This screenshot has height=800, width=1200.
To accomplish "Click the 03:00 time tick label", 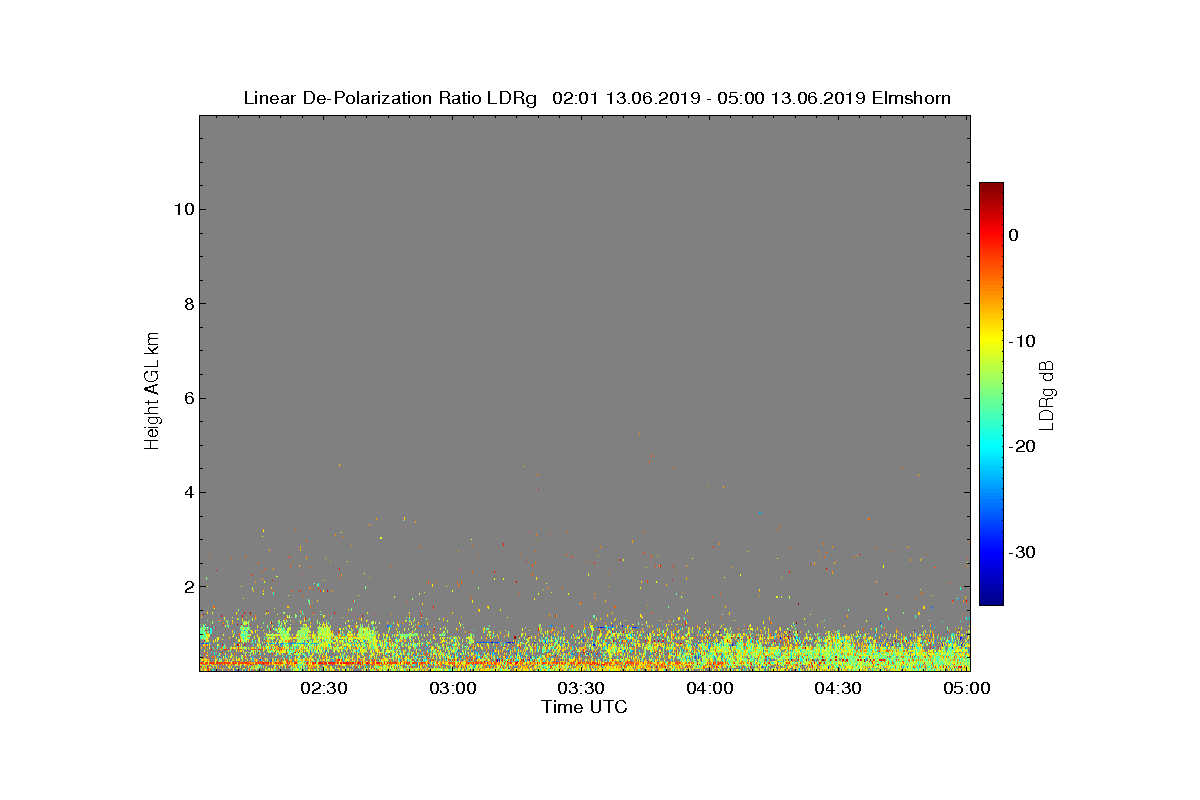I will (x=452, y=689).
